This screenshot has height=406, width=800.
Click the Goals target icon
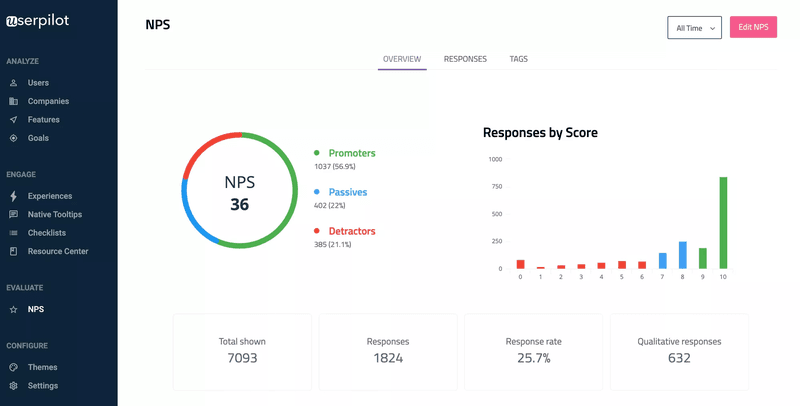pos(13,138)
